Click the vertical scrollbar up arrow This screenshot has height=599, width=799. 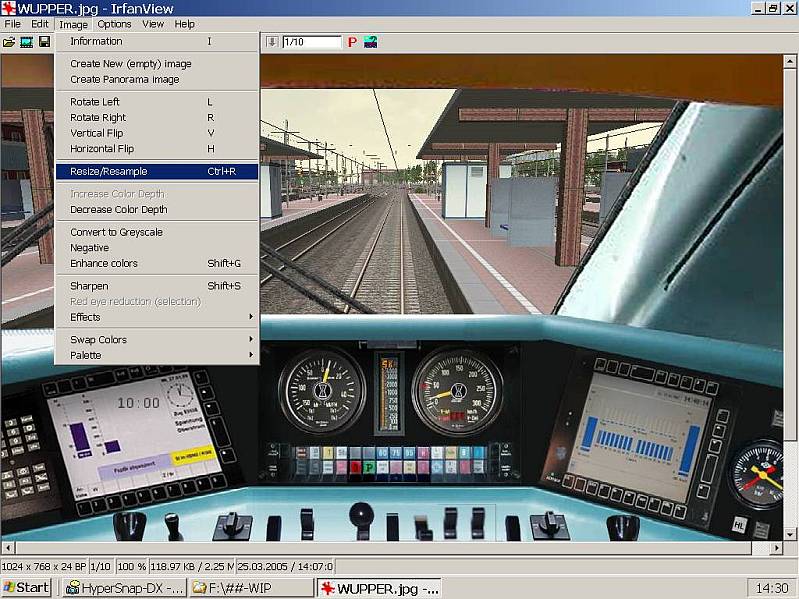[x=789, y=62]
